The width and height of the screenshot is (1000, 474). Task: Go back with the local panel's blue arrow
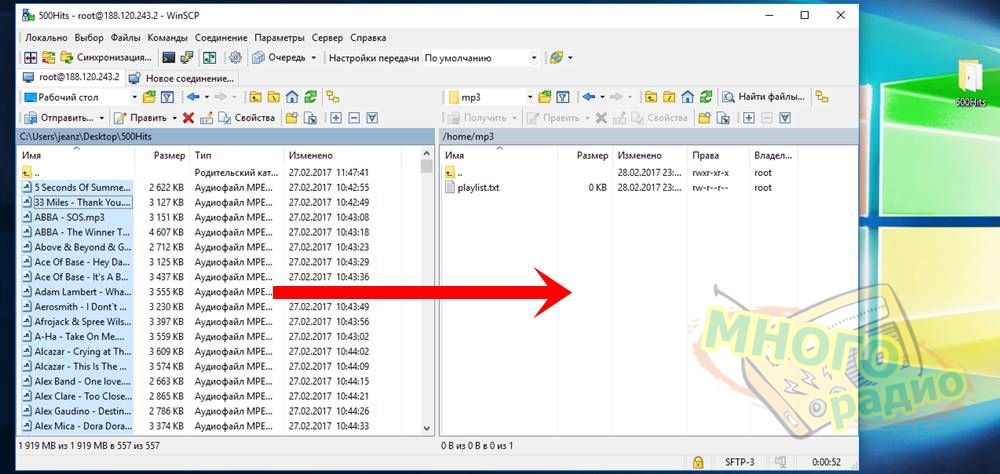click(x=193, y=98)
